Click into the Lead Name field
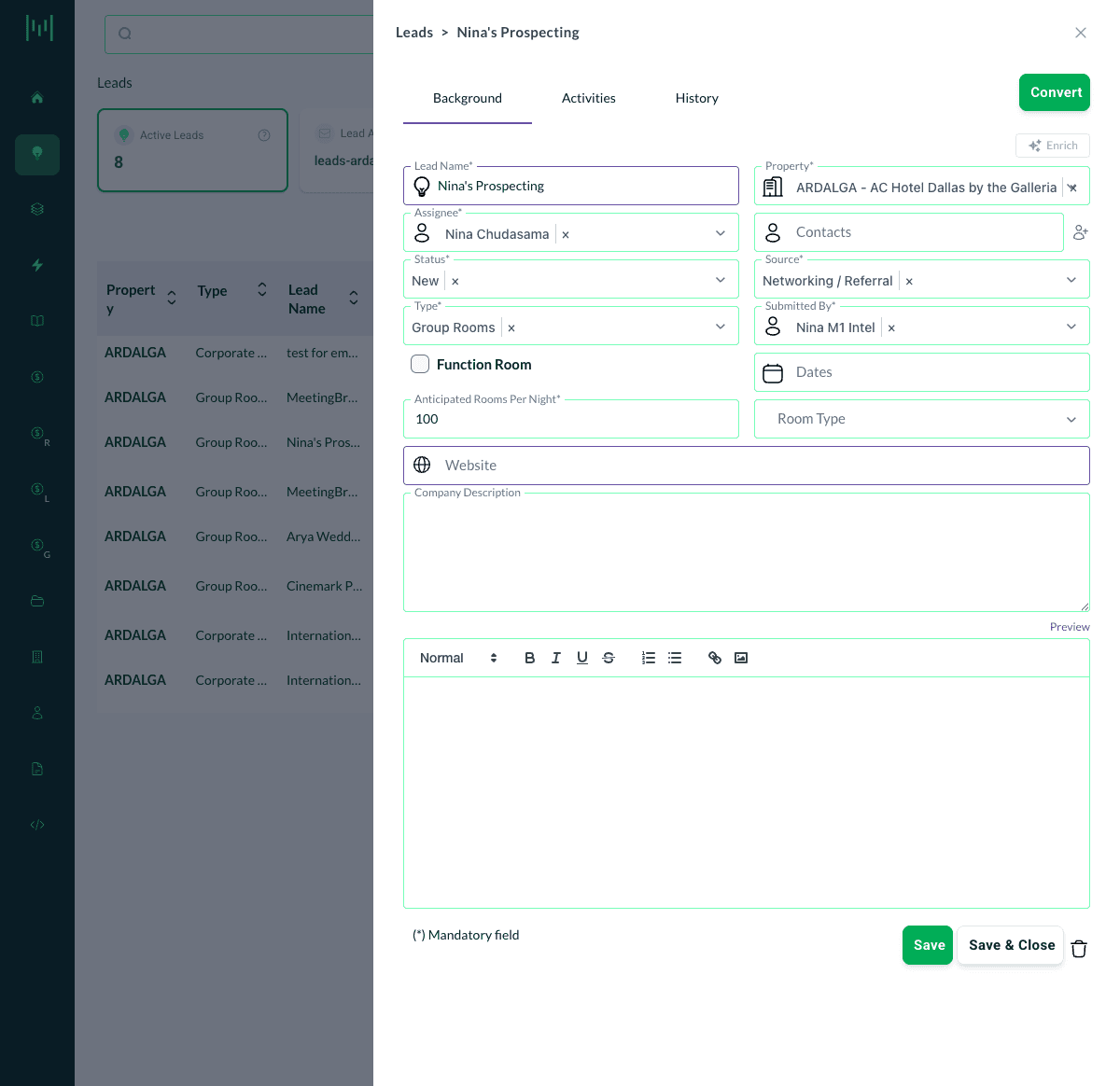Viewport: 1120px width, 1086px height. (571, 186)
